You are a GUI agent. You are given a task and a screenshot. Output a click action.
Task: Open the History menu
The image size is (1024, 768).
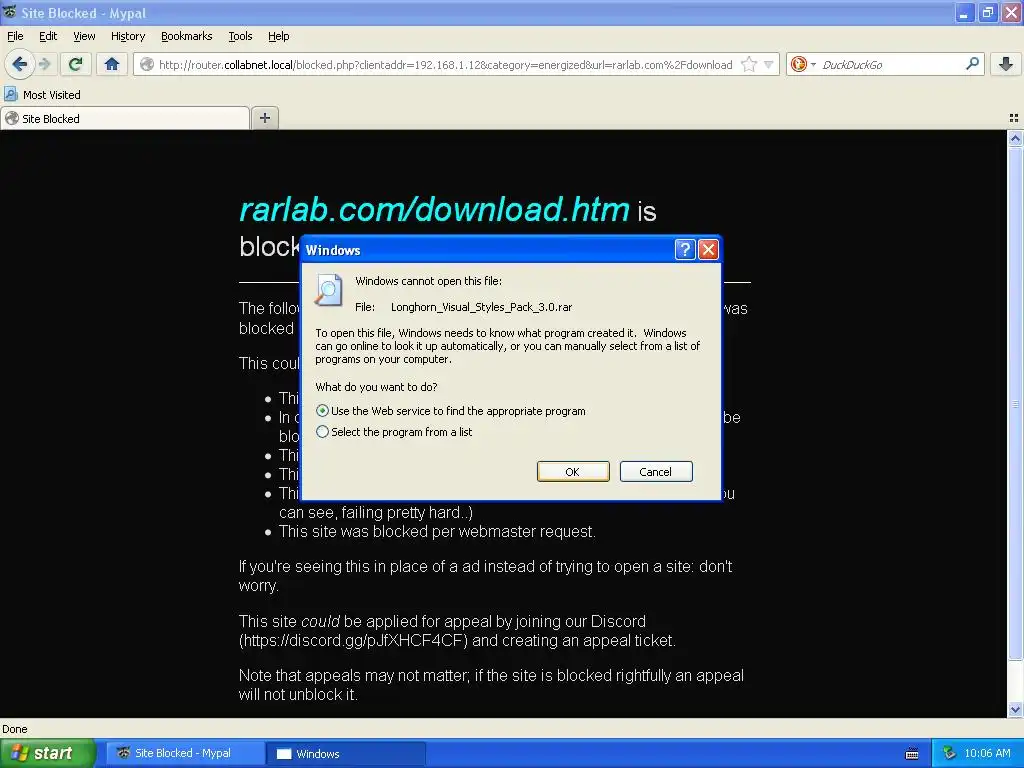[128, 37]
